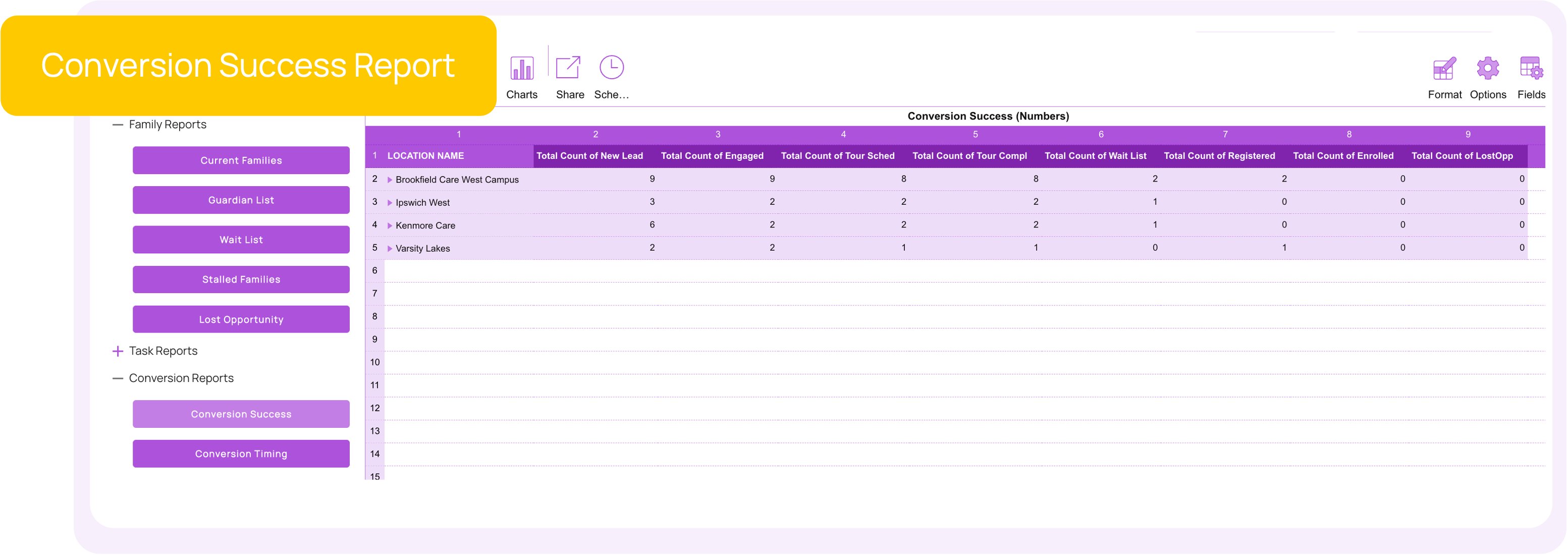Image resolution: width=1568 pixels, height=555 pixels.
Task: Expand the Task Reports section
Action: click(118, 351)
